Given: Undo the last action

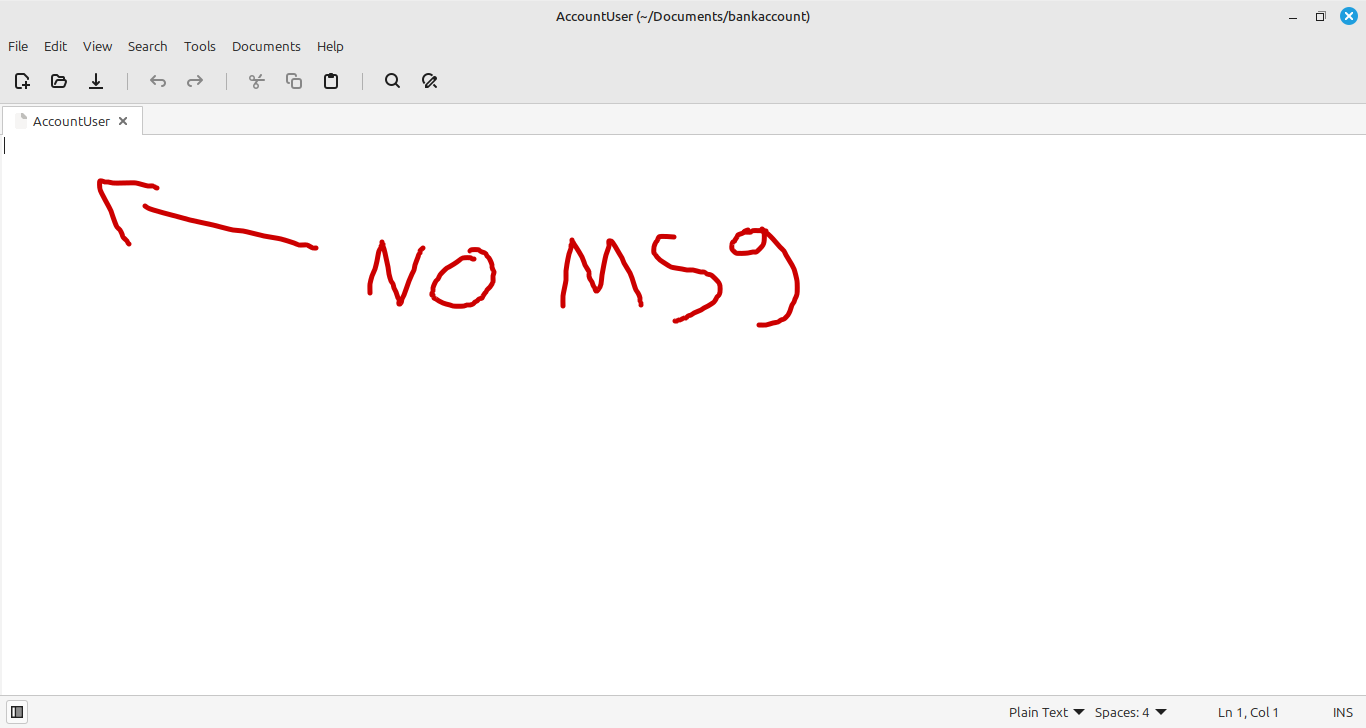Looking at the screenshot, I should point(158,81).
